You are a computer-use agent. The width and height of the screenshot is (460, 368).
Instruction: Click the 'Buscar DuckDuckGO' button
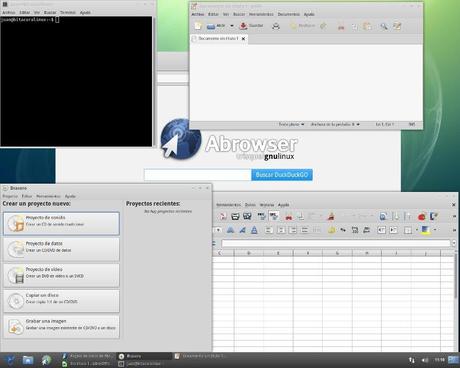point(282,175)
